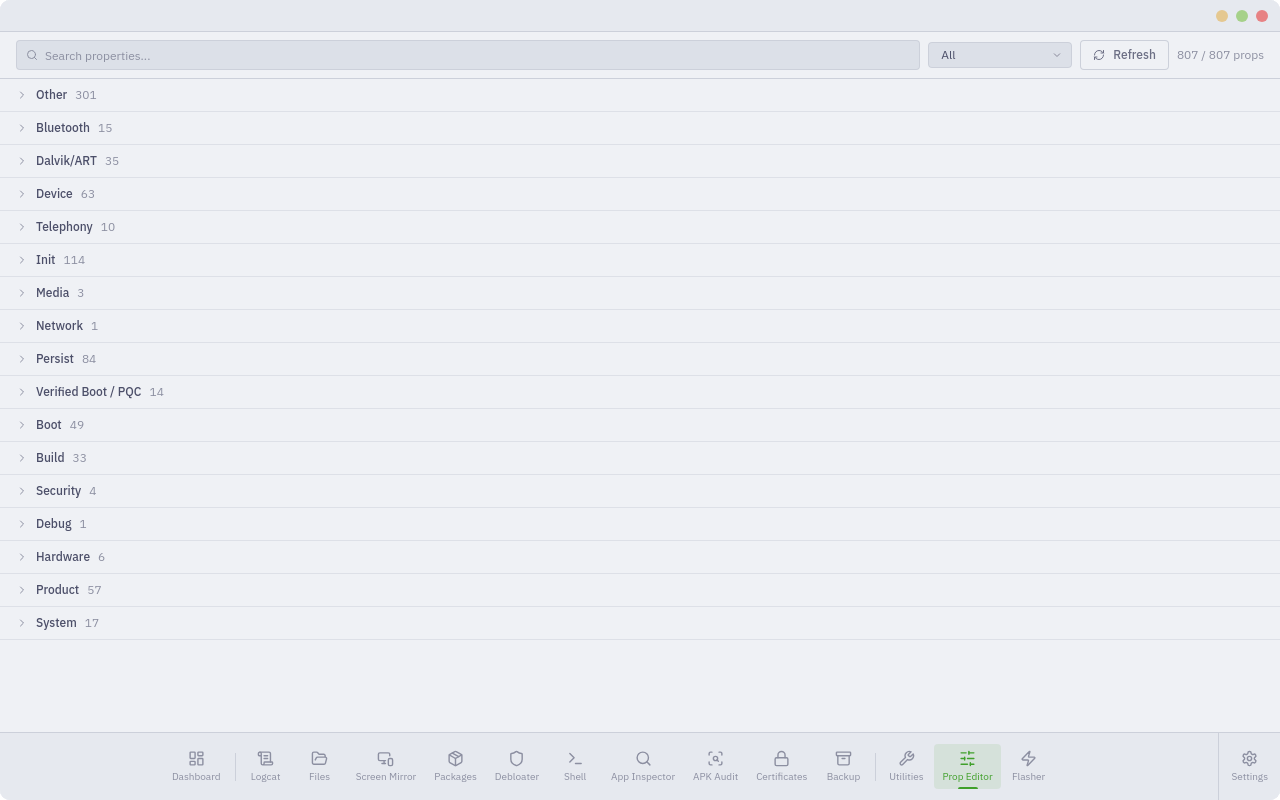Open the Flasher lightning icon

[x=1028, y=759]
